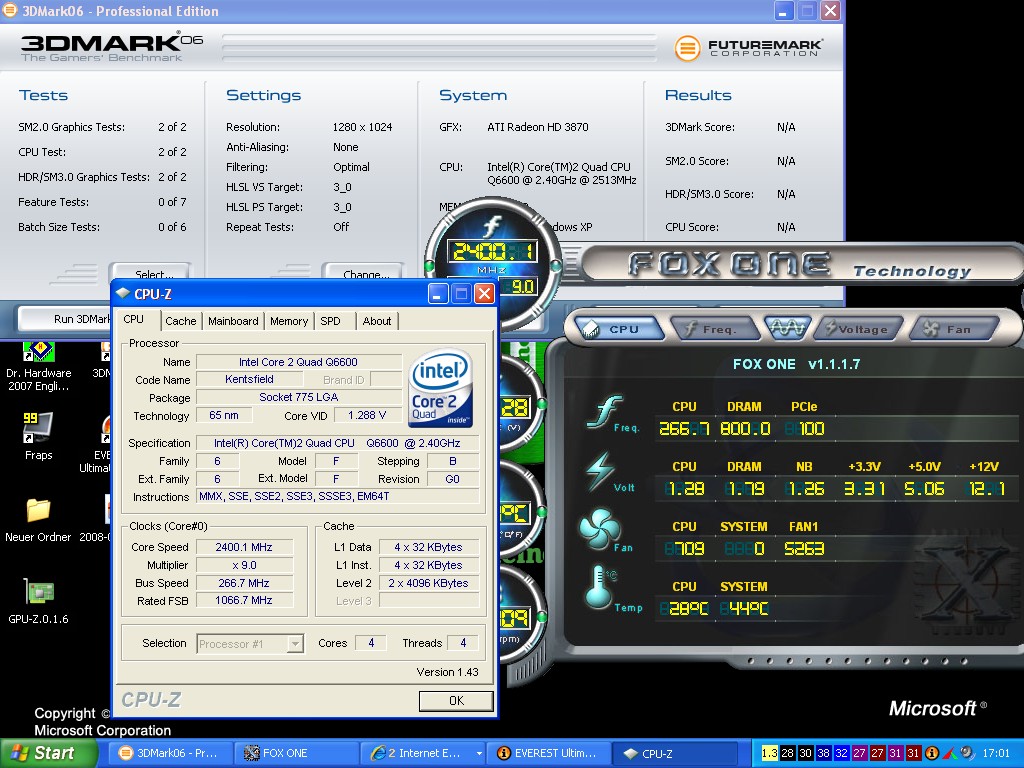Open the Neuer Ordner folder icon

[x=38, y=519]
